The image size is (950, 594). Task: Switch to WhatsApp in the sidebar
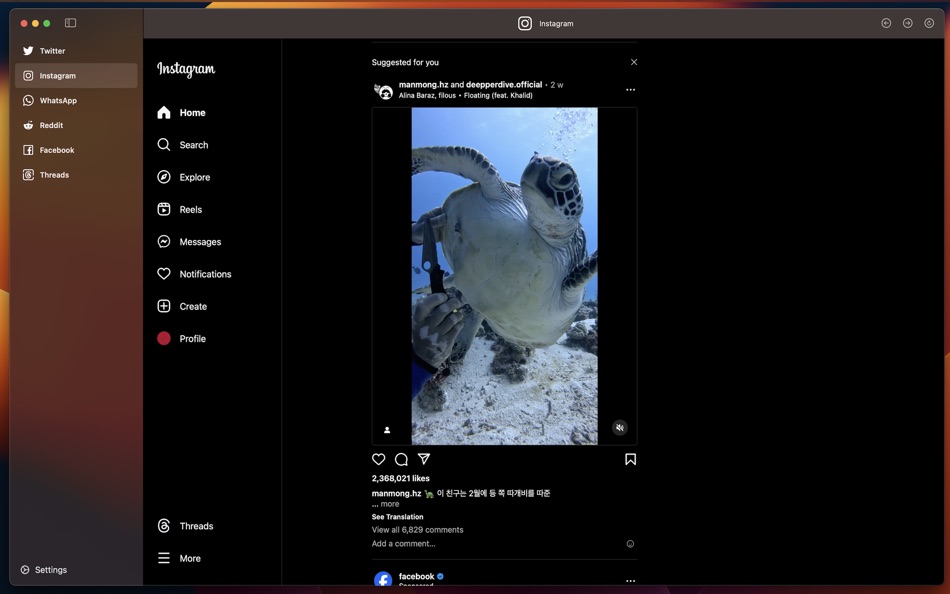(x=76, y=101)
